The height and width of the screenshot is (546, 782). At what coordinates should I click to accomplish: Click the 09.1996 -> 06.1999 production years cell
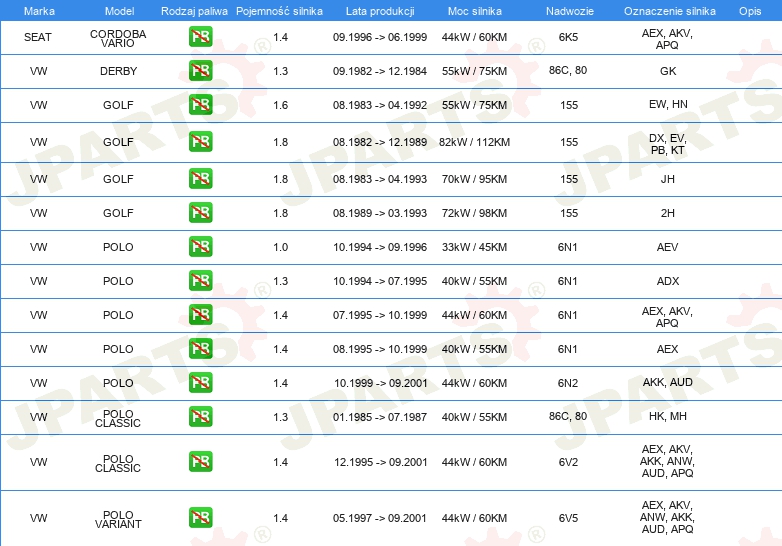click(x=380, y=37)
